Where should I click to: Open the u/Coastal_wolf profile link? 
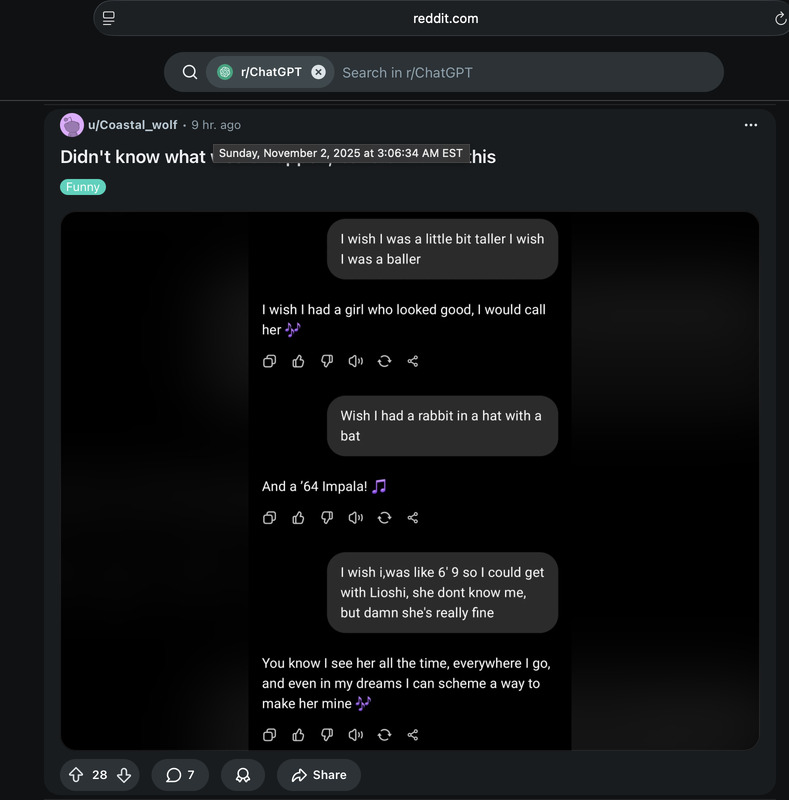pos(132,125)
